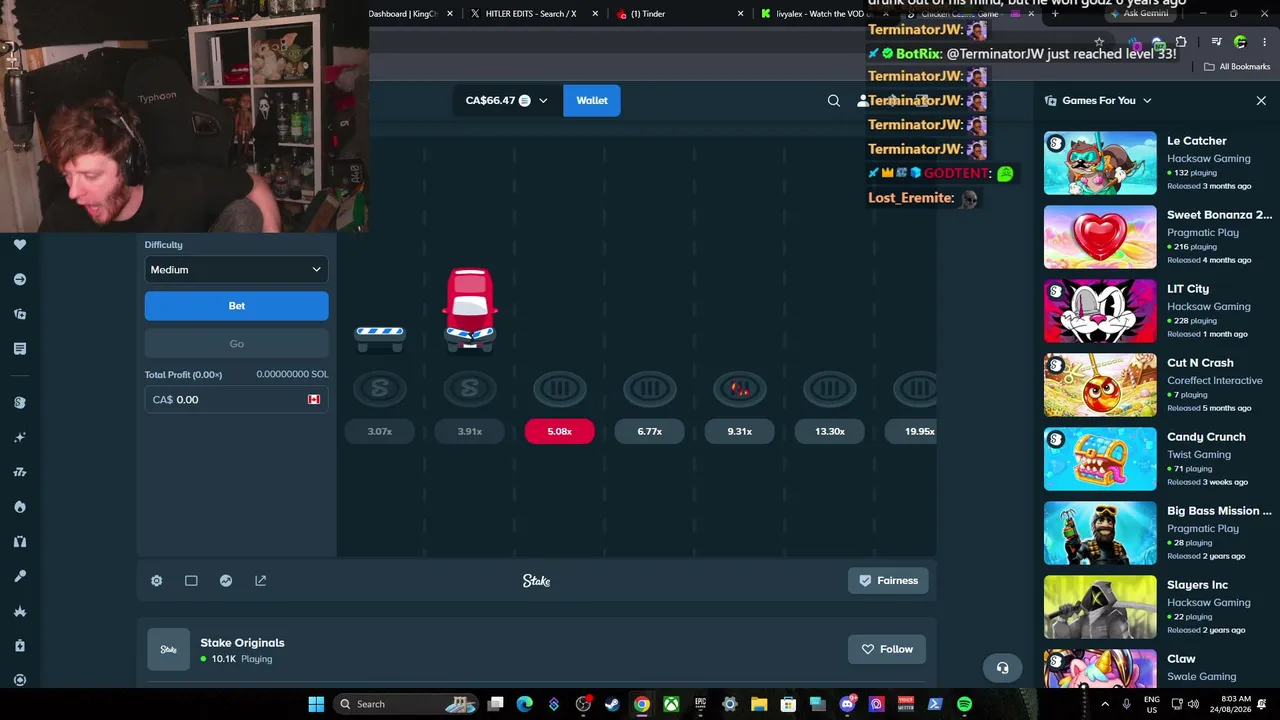Click the microphone icon in Stake sidebar
Image resolution: width=1280 pixels, height=720 pixels.
click(x=20, y=576)
